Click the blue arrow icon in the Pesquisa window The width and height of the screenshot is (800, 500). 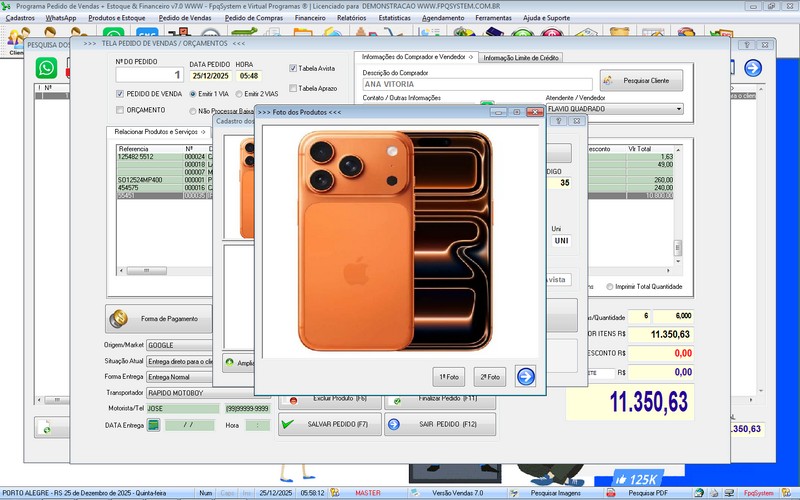[x=753, y=68]
